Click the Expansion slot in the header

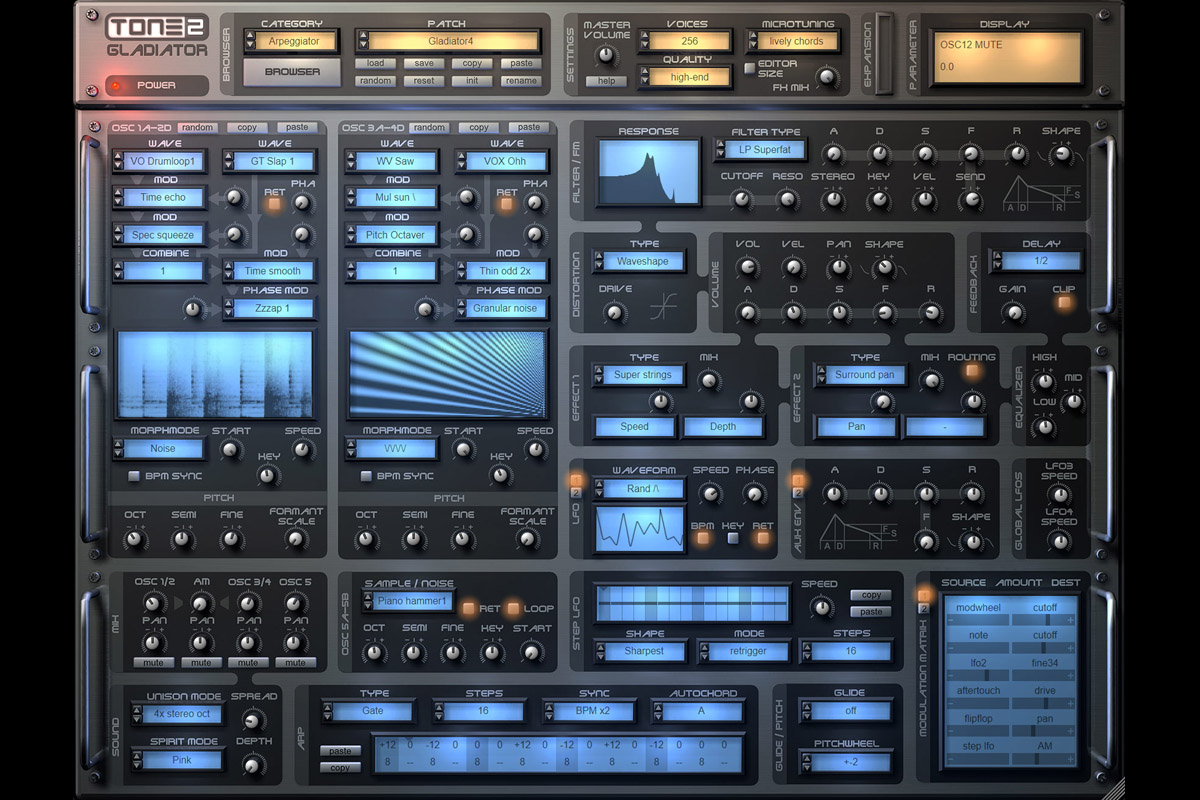click(x=884, y=53)
